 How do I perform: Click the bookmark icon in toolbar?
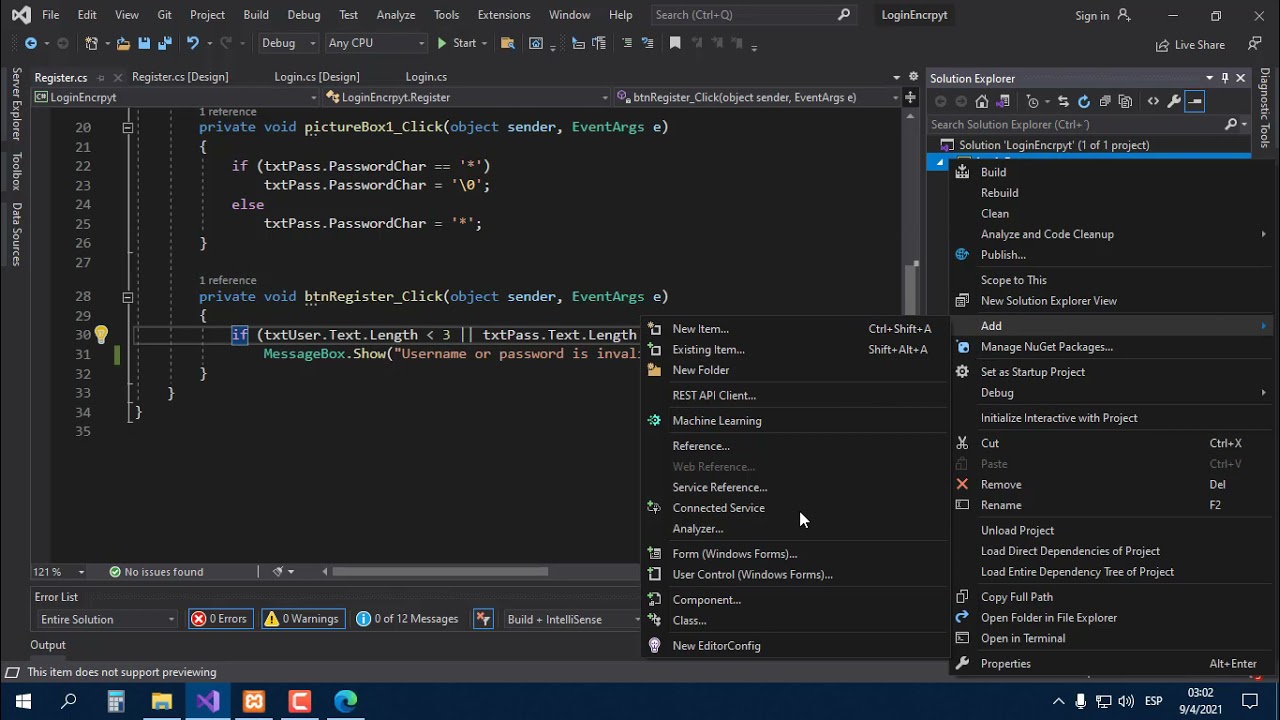[675, 43]
